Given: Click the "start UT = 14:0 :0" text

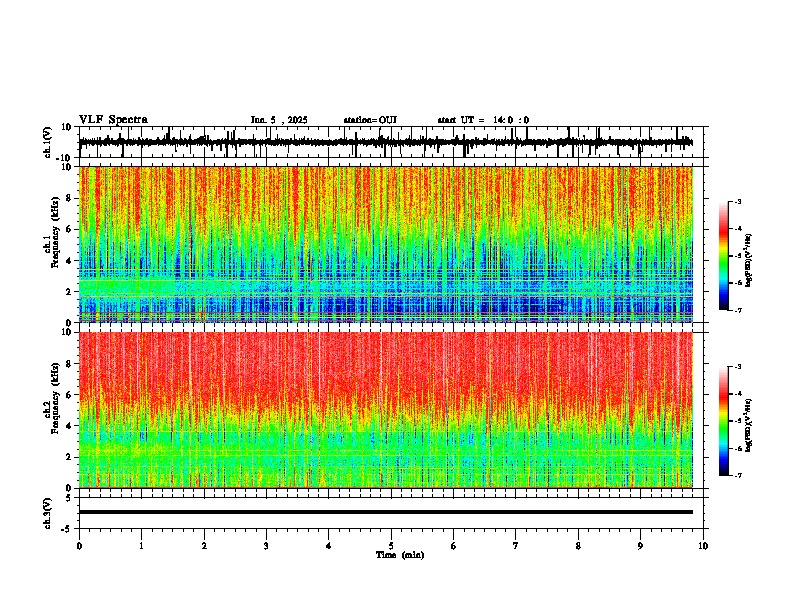Looking at the screenshot, I should point(483,120).
